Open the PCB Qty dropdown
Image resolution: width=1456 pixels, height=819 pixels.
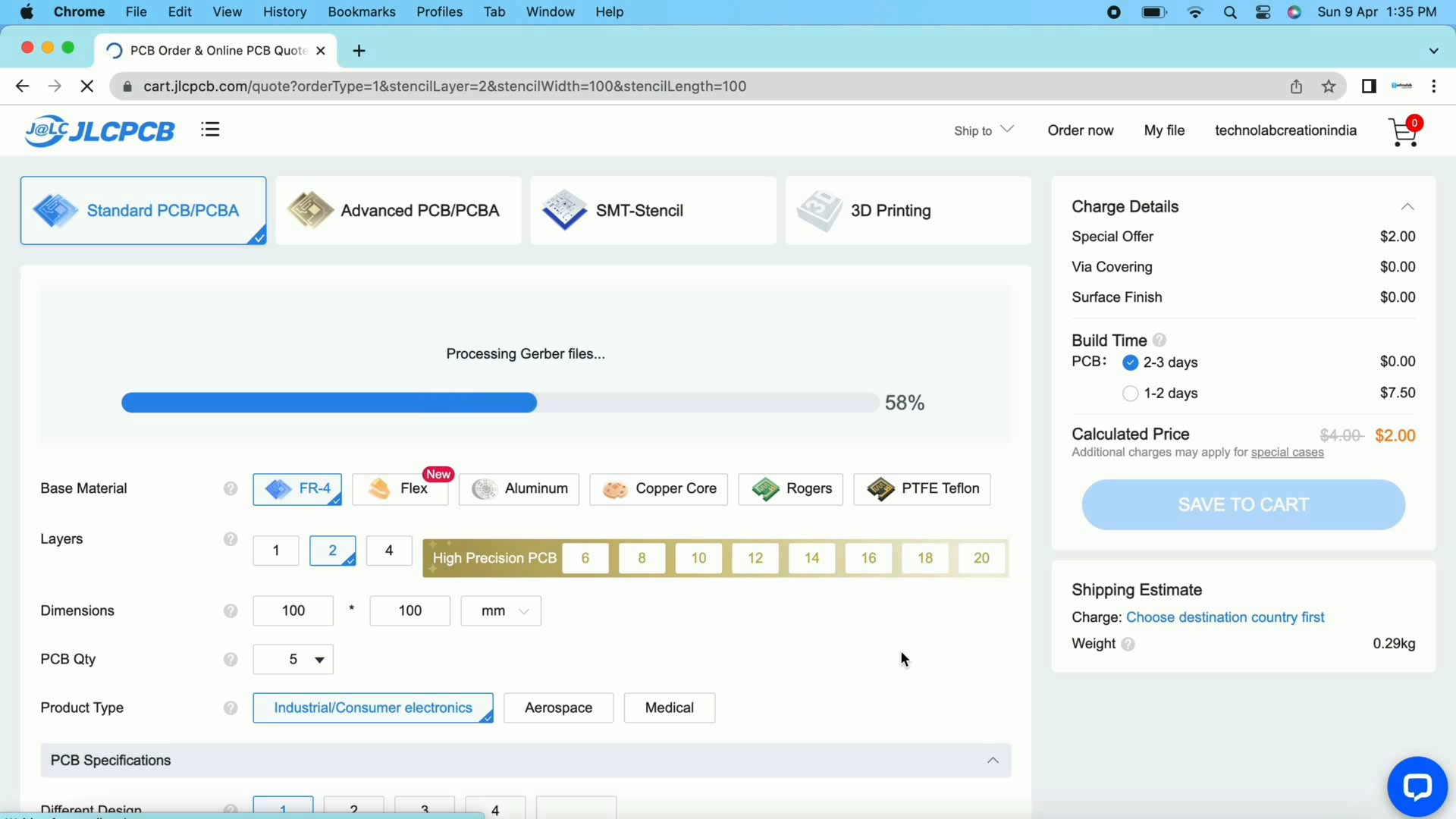[x=293, y=660]
